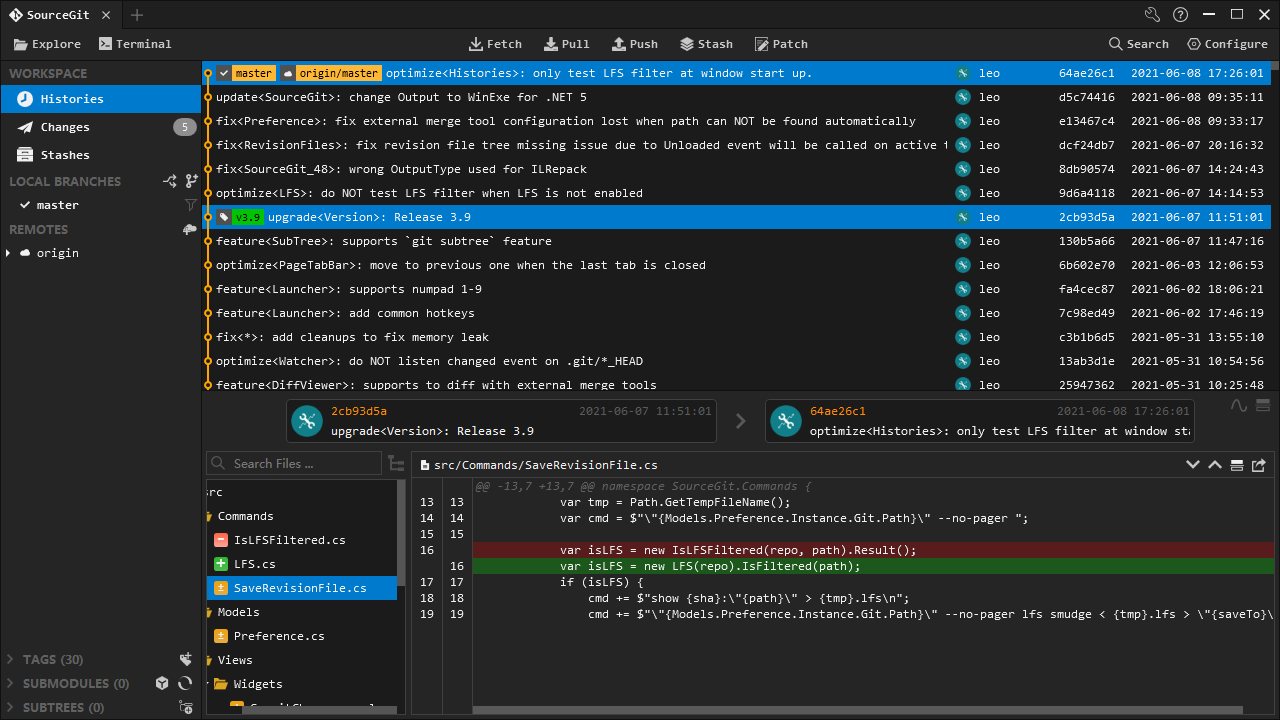Screen dimensions: 1280x720
Task: Expand the origin remote node
Action: click(x=9, y=253)
